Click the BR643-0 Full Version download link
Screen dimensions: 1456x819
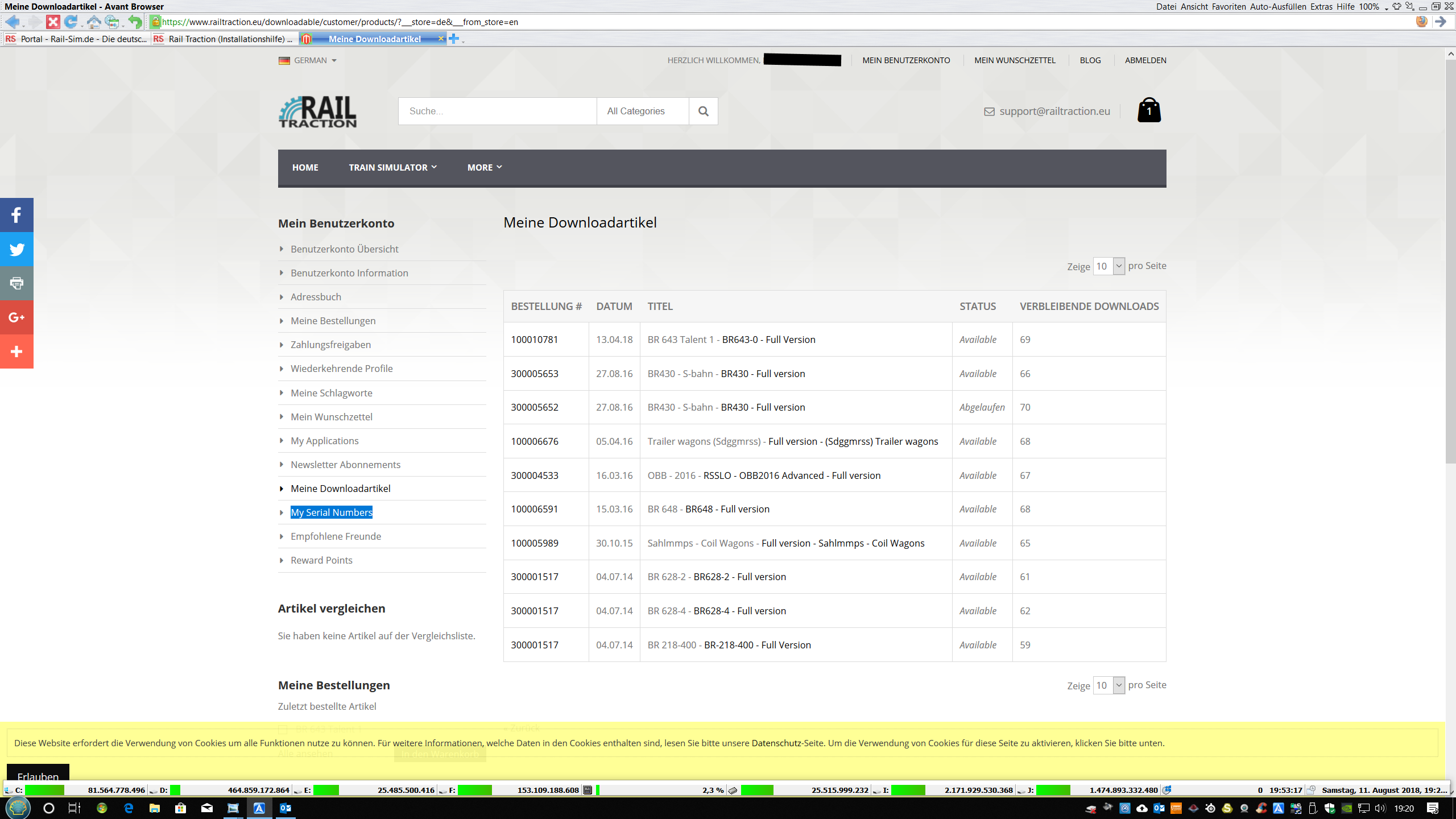[x=768, y=340]
